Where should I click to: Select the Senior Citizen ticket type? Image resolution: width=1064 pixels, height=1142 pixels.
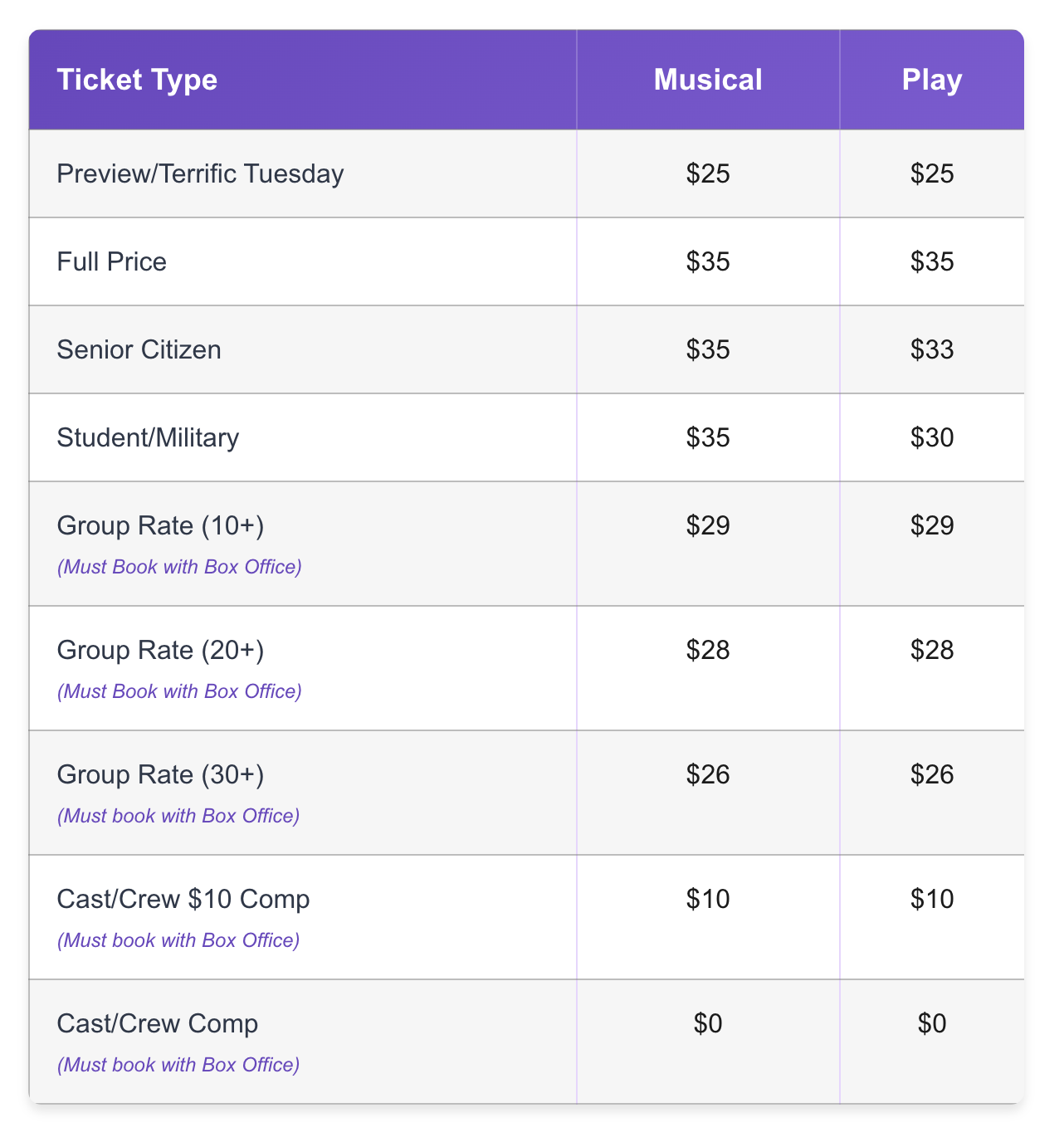[x=139, y=349]
